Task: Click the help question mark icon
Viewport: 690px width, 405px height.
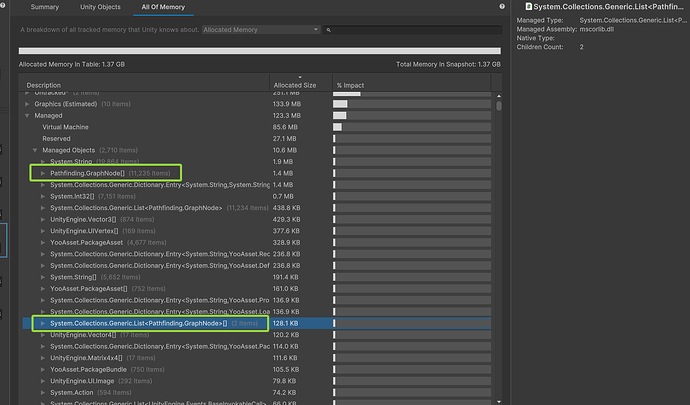Action: pyautogui.click(x=502, y=6)
